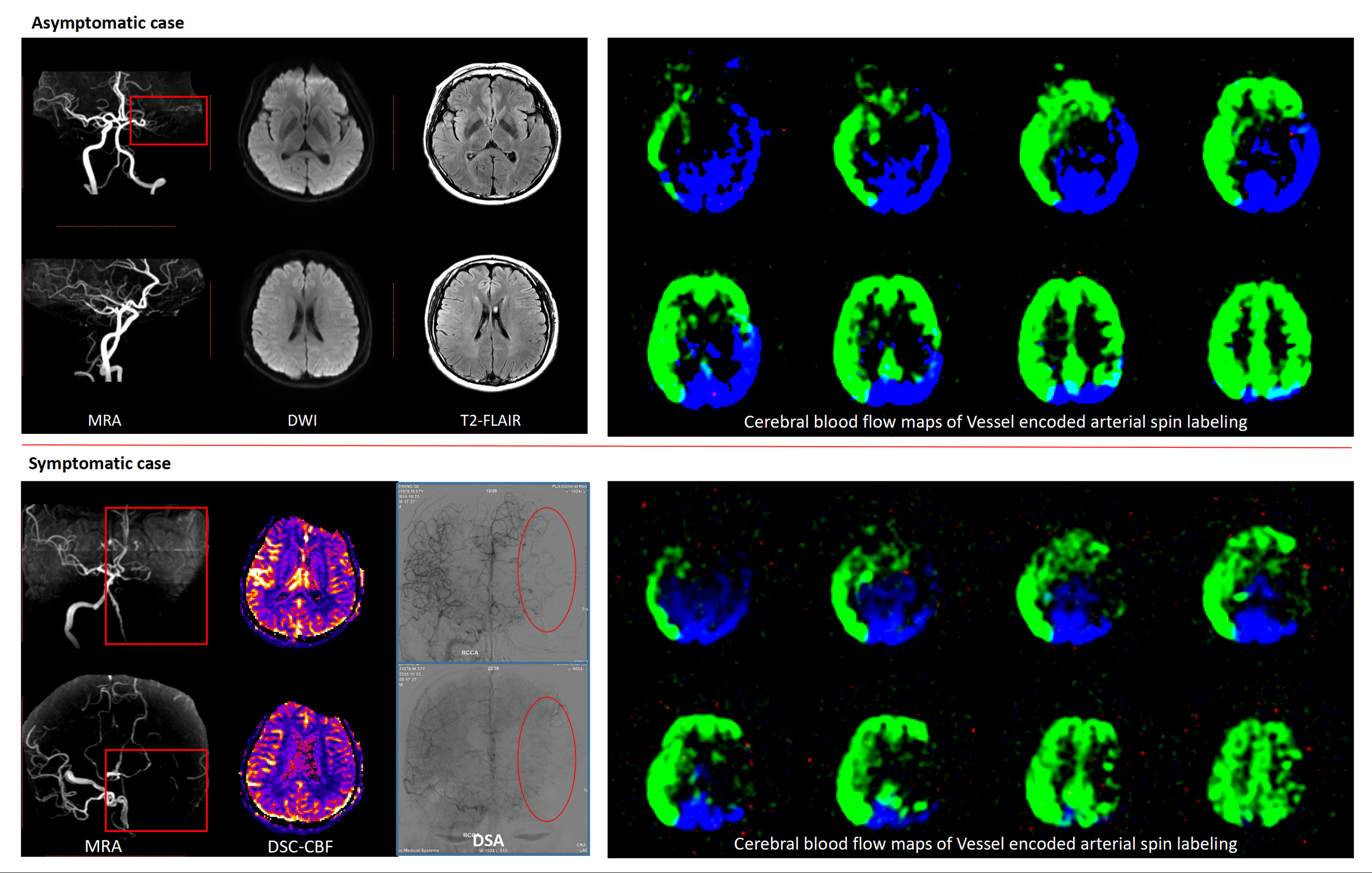
Task: Click the 'DWI' label text
Action: 302,421
